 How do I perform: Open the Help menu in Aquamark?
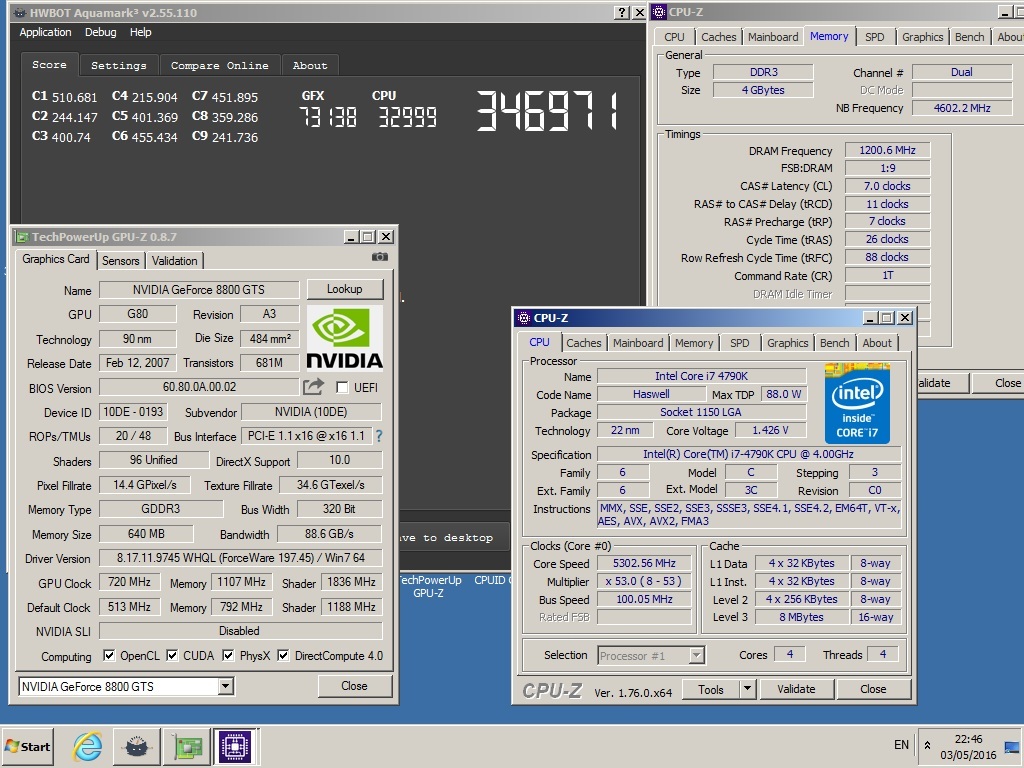[140, 32]
